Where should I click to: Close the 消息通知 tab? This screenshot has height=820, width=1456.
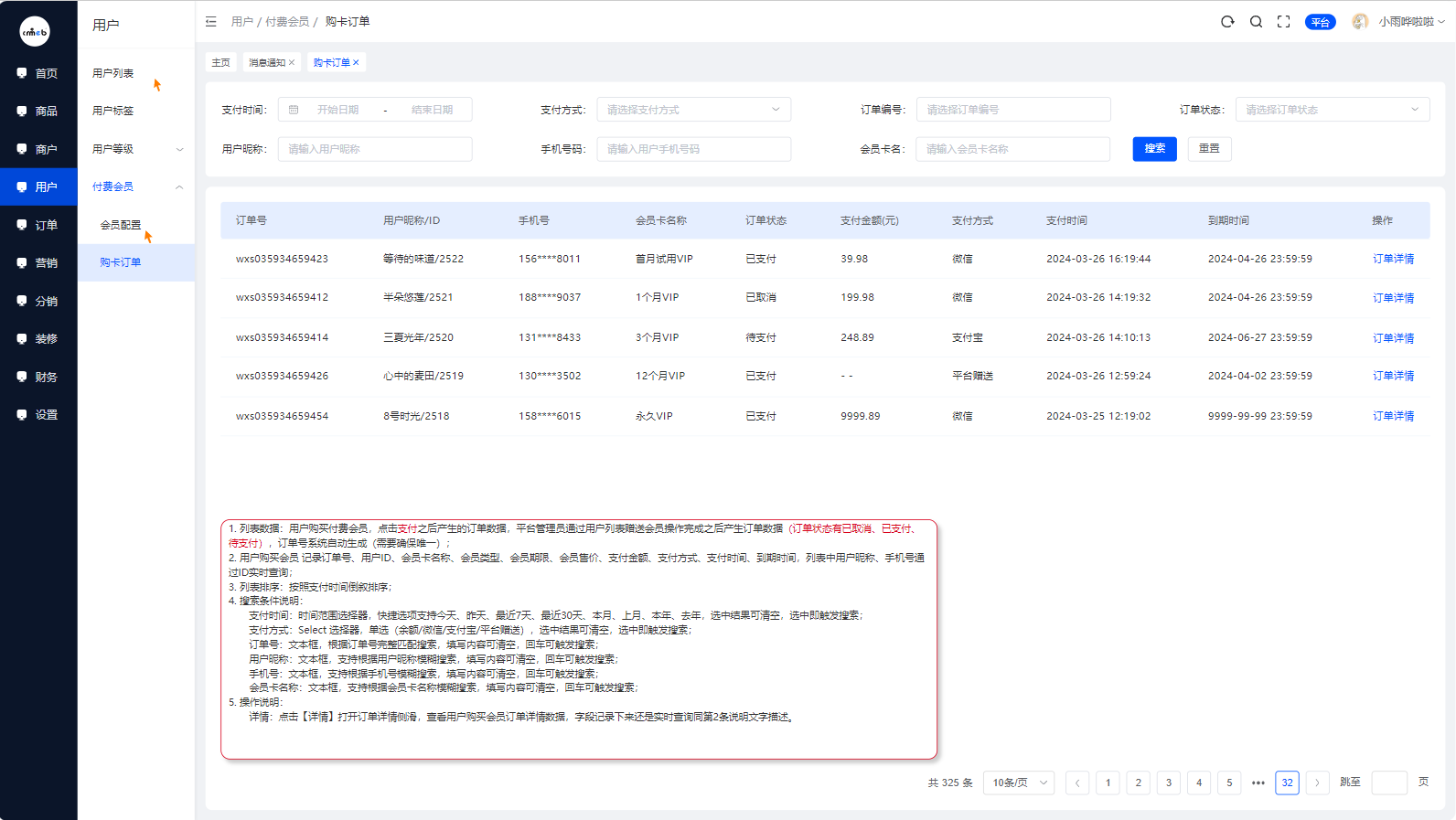click(x=292, y=62)
